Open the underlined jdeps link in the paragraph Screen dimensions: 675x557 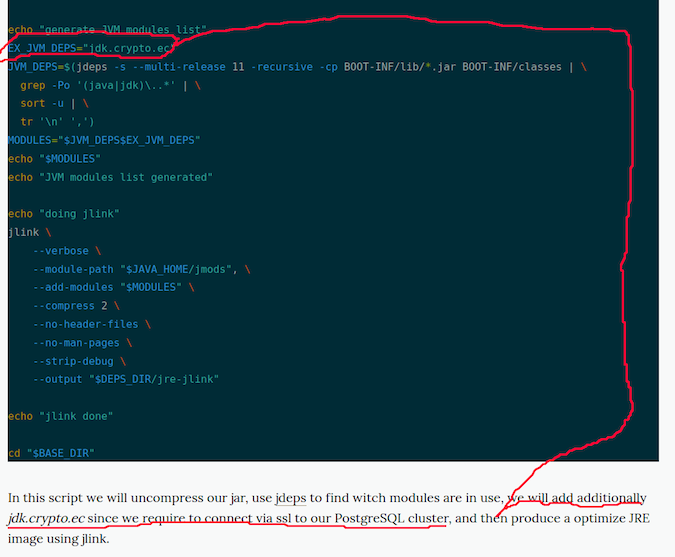click(291, 498)
